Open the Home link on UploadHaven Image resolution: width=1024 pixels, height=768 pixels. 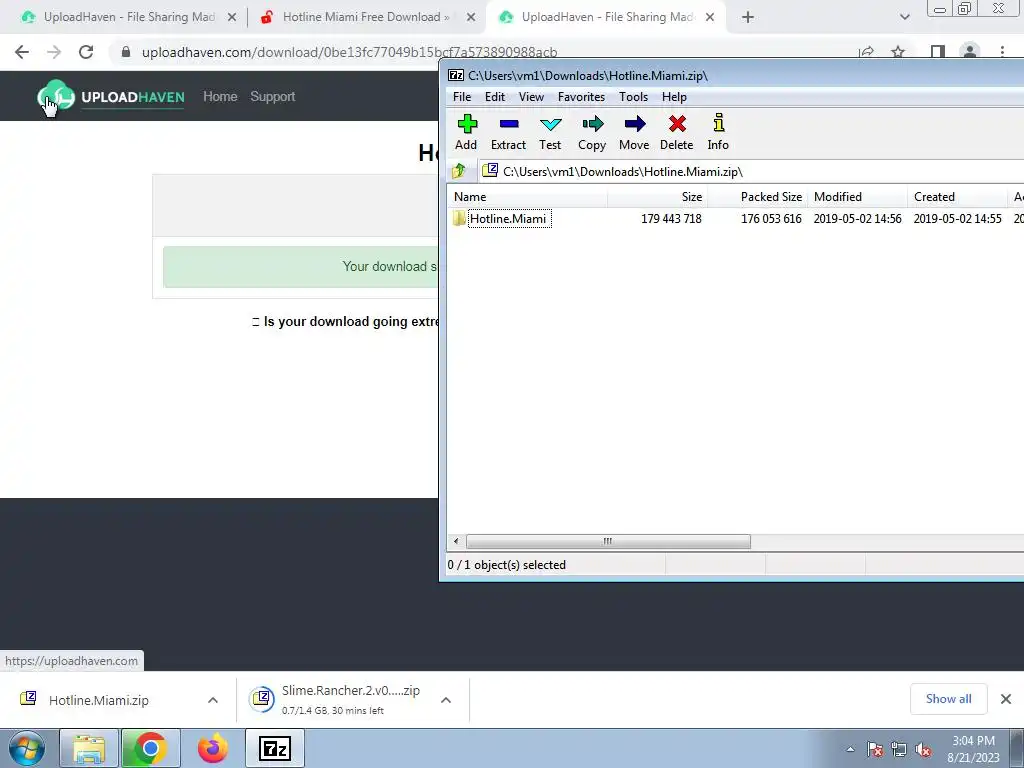point(220,97)
